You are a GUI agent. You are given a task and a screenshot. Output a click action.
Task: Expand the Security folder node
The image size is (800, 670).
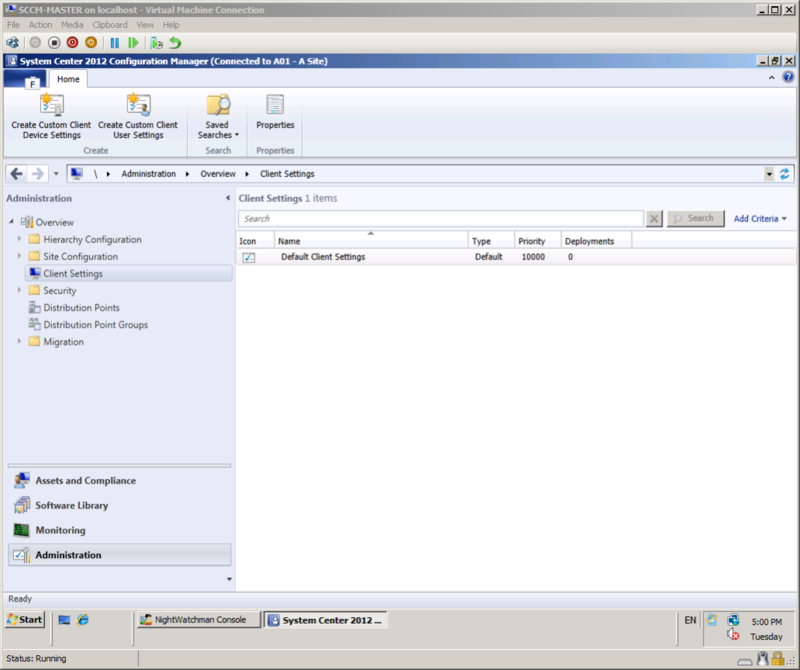coord(19,291)
